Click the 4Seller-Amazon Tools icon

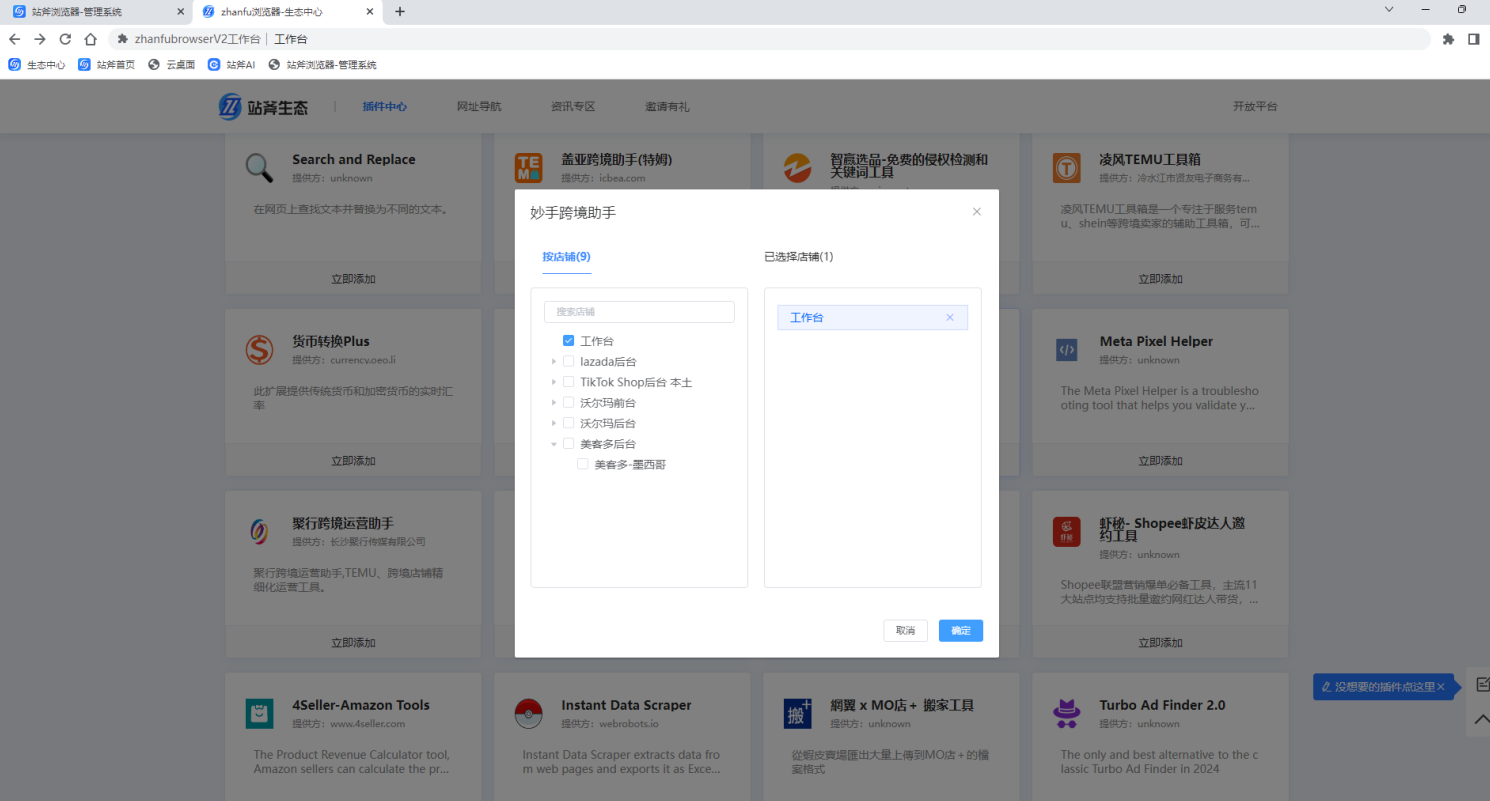tap(260, 714)
